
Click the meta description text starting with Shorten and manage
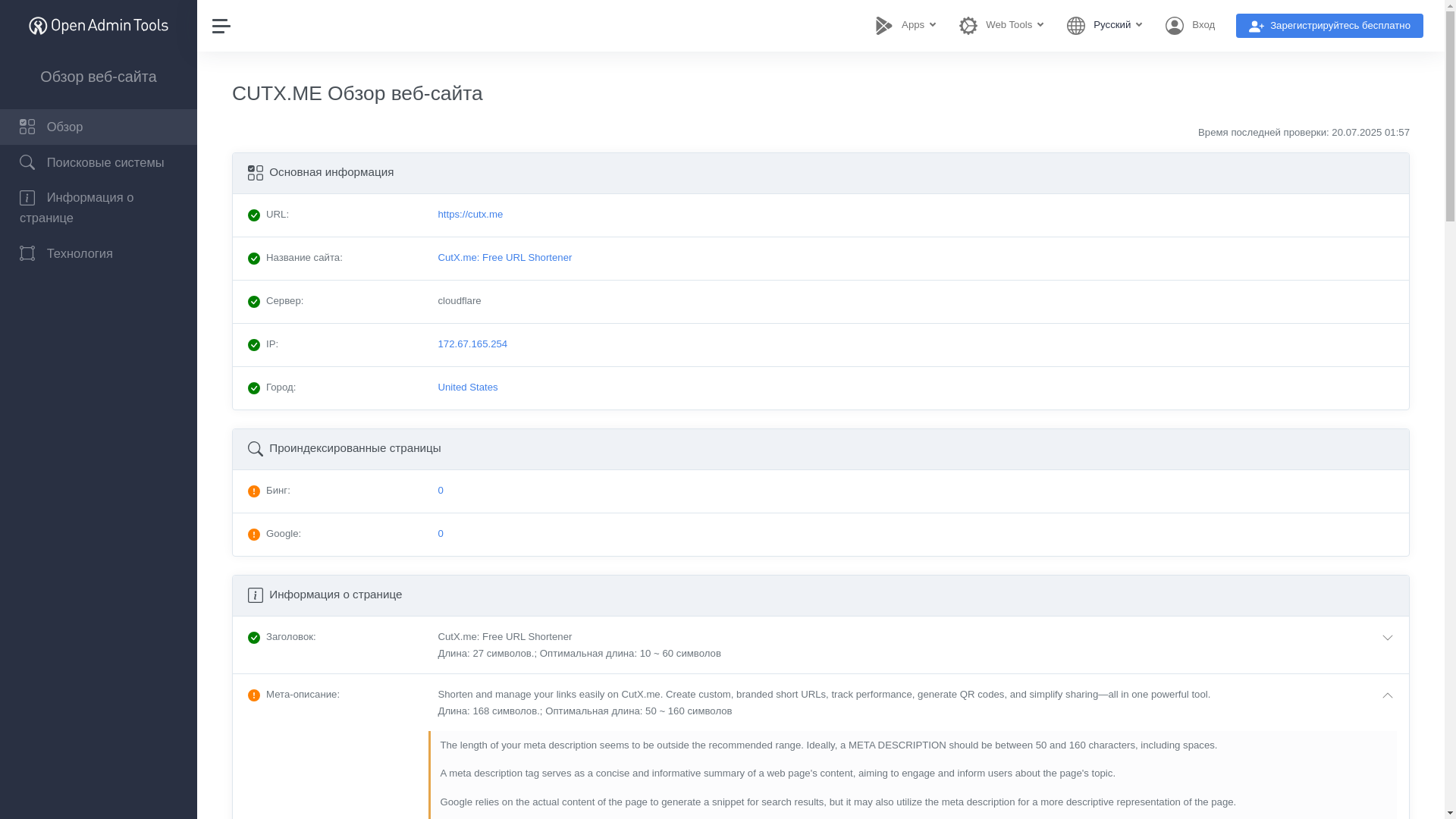click(824, 695)
